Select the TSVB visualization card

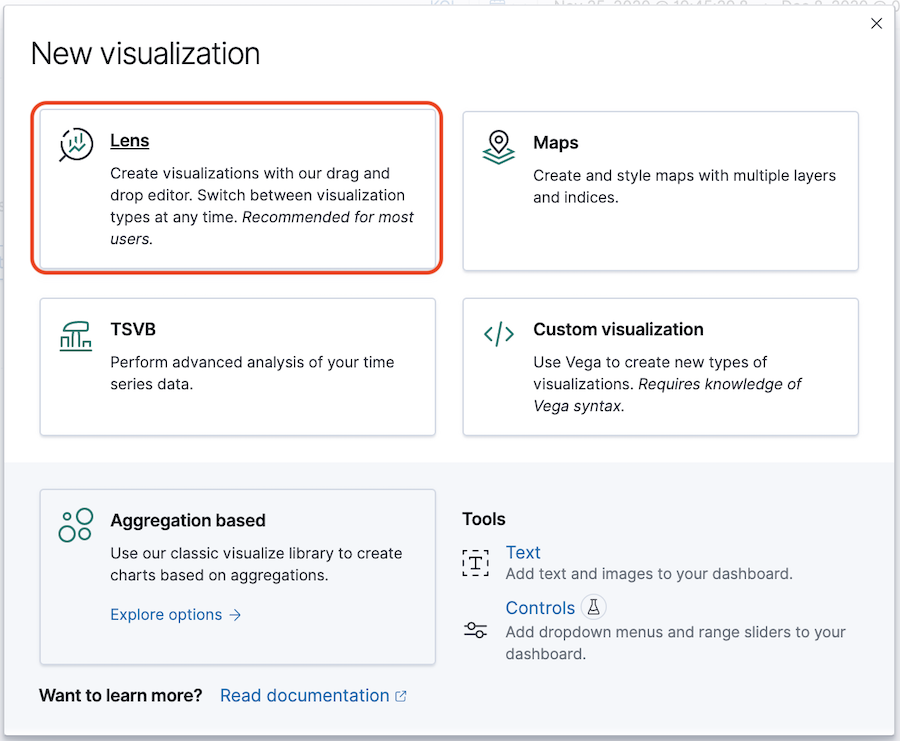click(x=237, y=366)
